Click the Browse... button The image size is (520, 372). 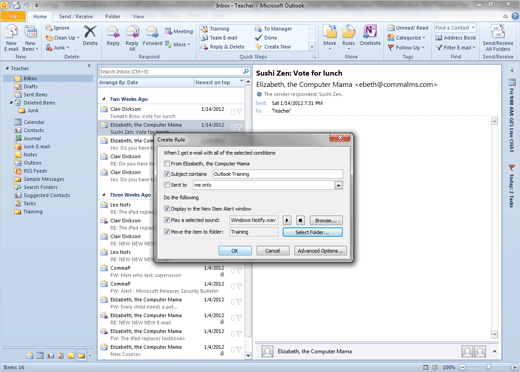[326, 220]
